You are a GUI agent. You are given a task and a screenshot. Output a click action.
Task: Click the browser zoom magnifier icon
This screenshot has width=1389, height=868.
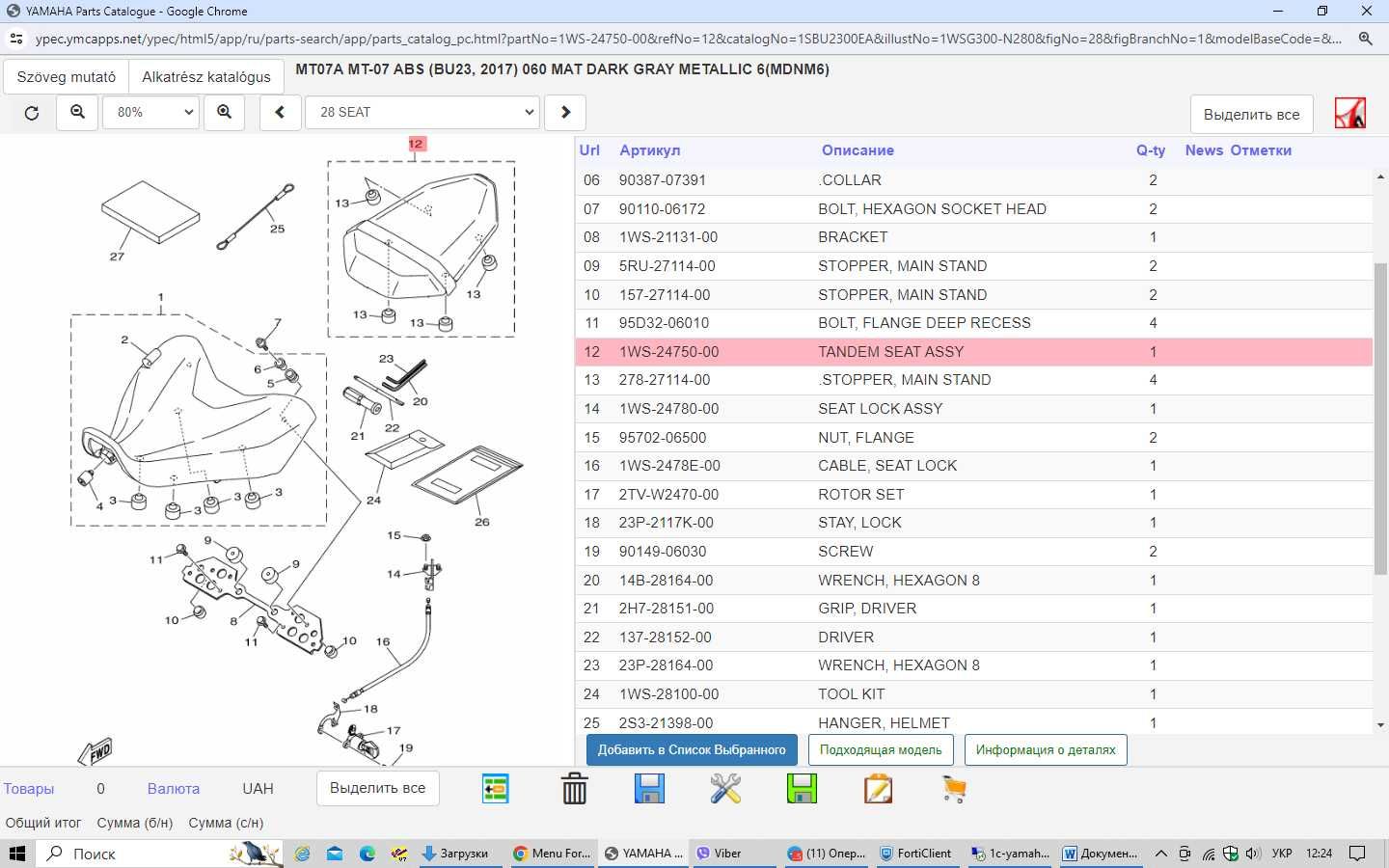point(1365,40)
